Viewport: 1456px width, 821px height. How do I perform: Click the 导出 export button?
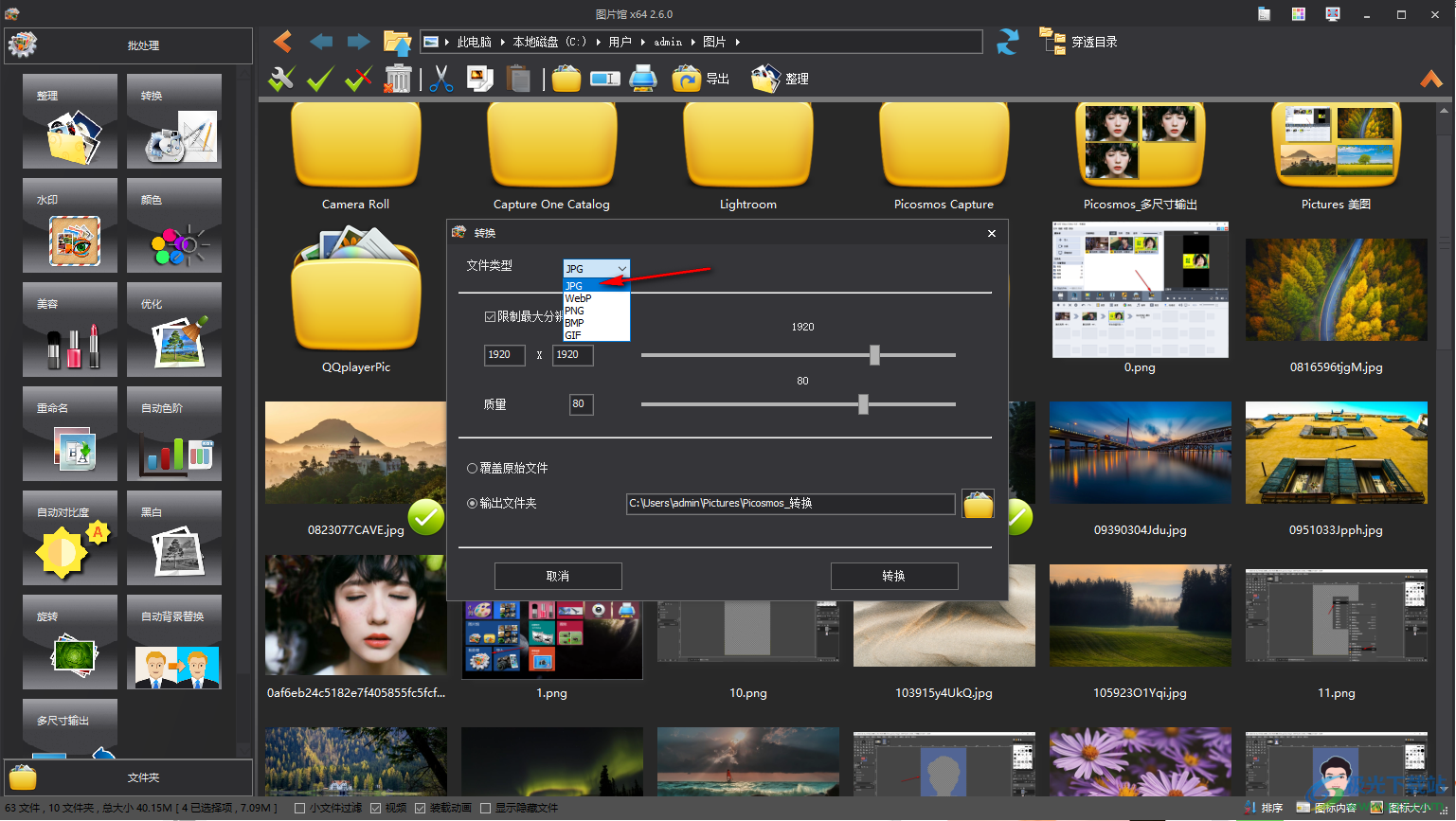tap(701, 79)
